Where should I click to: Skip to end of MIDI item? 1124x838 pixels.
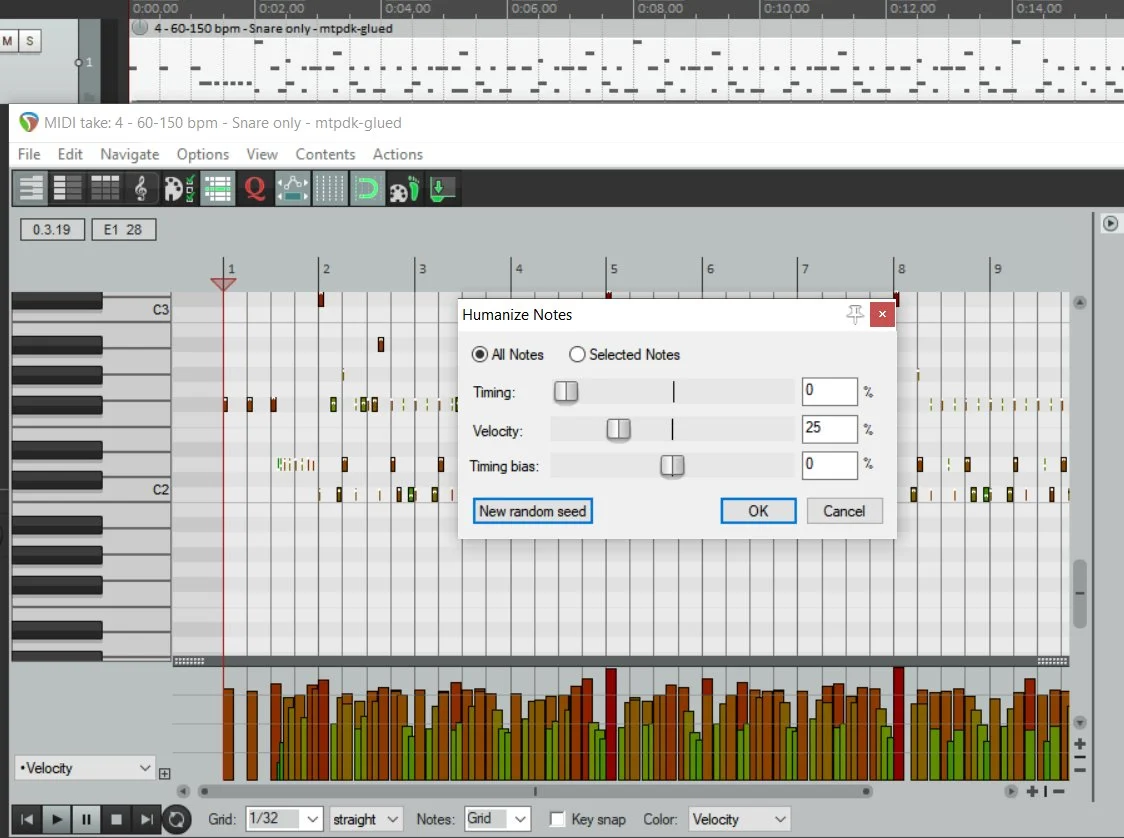146,819
